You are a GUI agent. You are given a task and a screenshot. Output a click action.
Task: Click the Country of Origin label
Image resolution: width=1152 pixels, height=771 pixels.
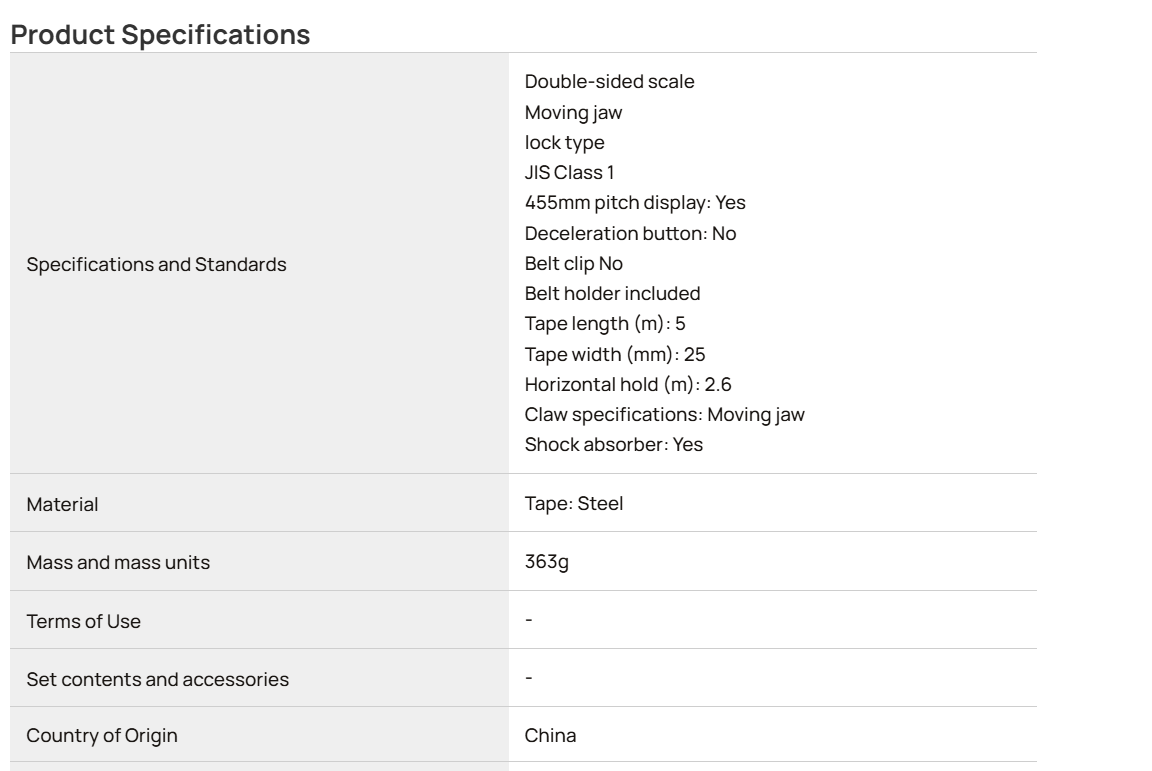(x=102, y=736)
